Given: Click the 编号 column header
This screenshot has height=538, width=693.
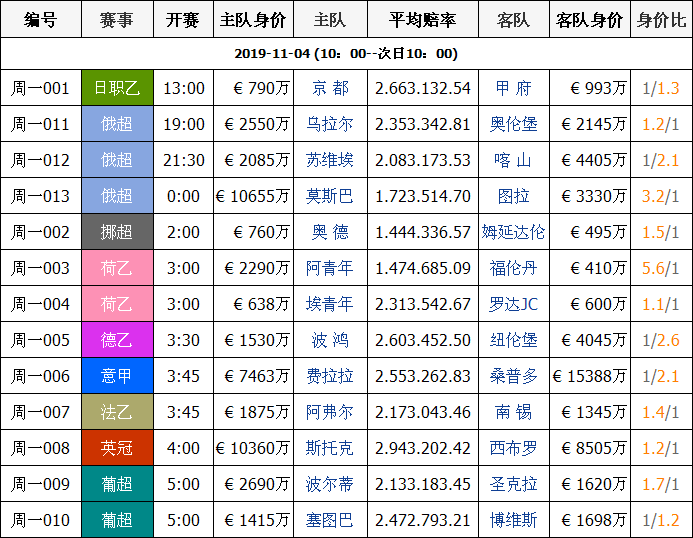Looking at the screenshot, I should tap(41, 19).
